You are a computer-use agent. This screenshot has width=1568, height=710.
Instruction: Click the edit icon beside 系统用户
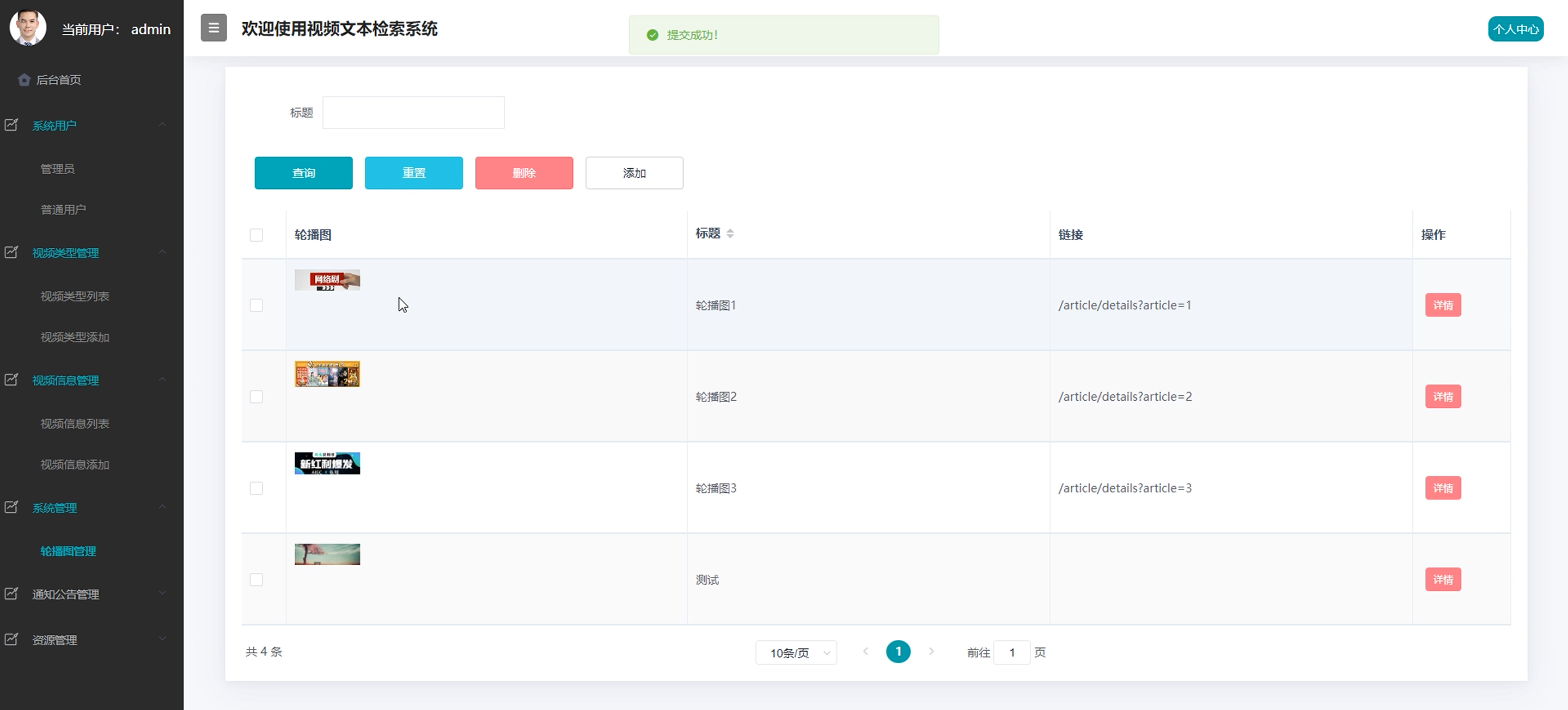point(11,125)
